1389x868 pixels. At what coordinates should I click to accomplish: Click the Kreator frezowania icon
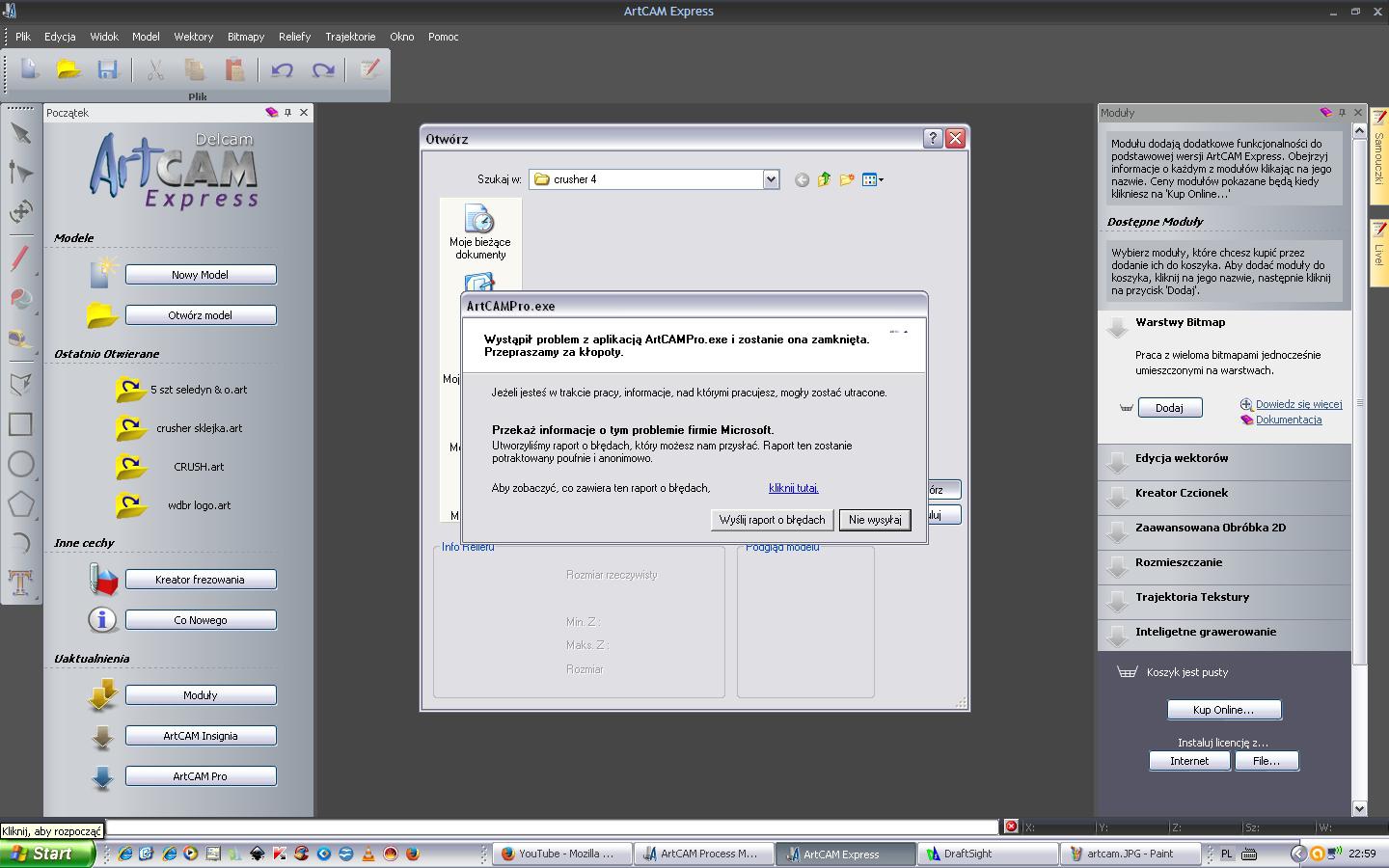coord(103,579)
